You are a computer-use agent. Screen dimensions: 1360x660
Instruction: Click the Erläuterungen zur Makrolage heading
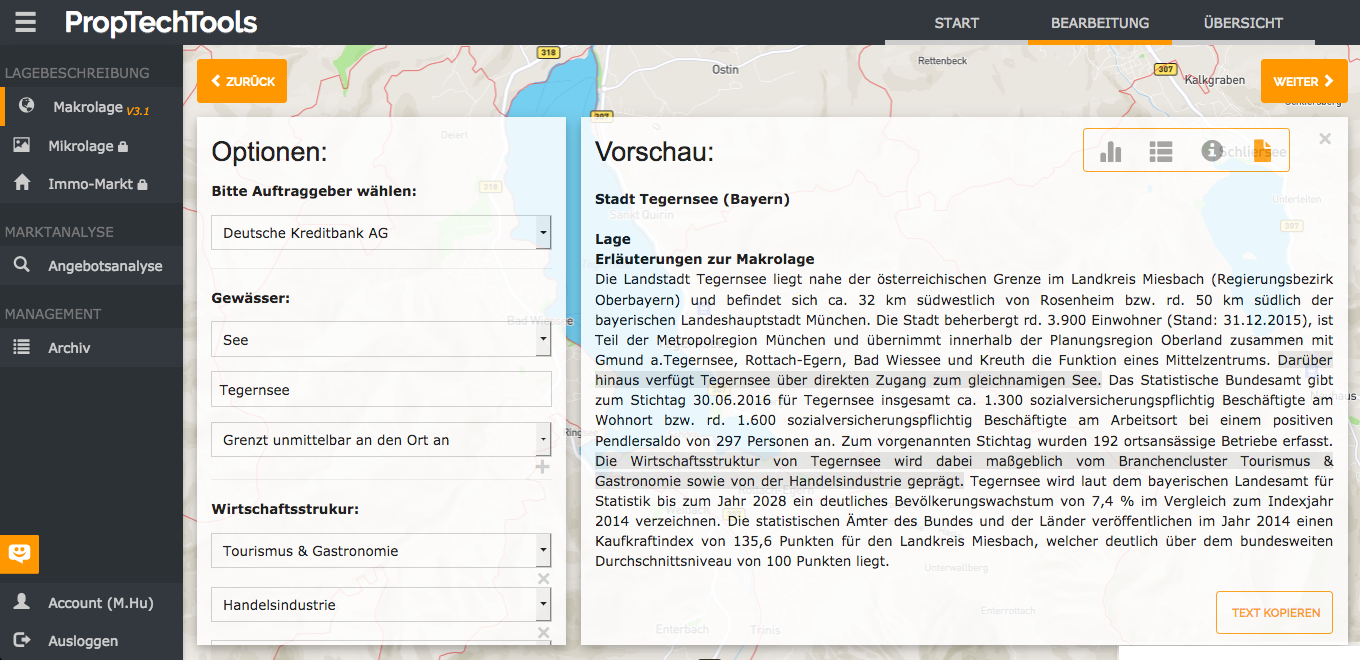[x=705, y=259]
